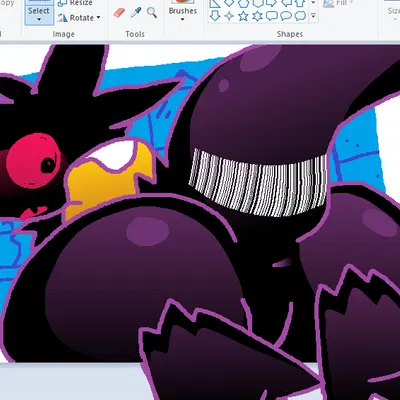The image size is (400, 400).
Task: Choose the Five-point star shape
Action: 243,16
